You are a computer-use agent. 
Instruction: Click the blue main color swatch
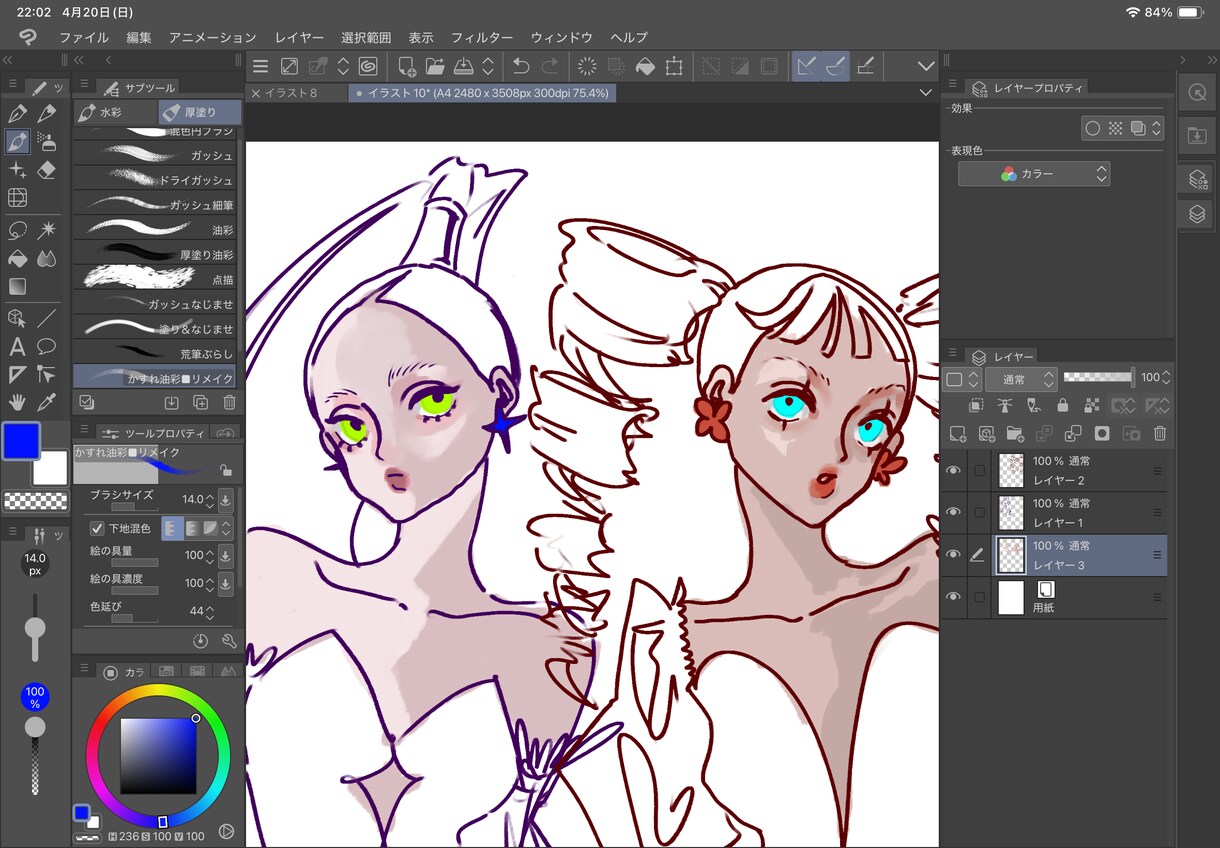click(x=21, y=441)
